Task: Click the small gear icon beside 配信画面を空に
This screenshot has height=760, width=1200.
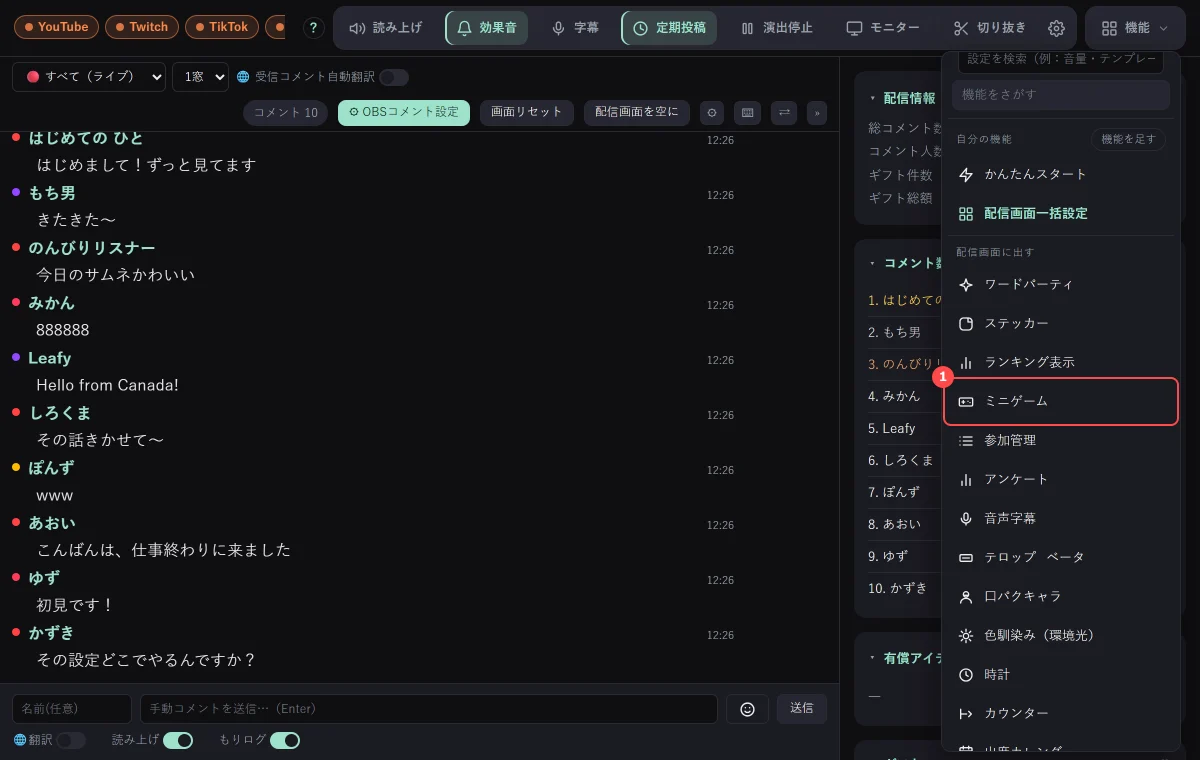Action: click(711, 113)
